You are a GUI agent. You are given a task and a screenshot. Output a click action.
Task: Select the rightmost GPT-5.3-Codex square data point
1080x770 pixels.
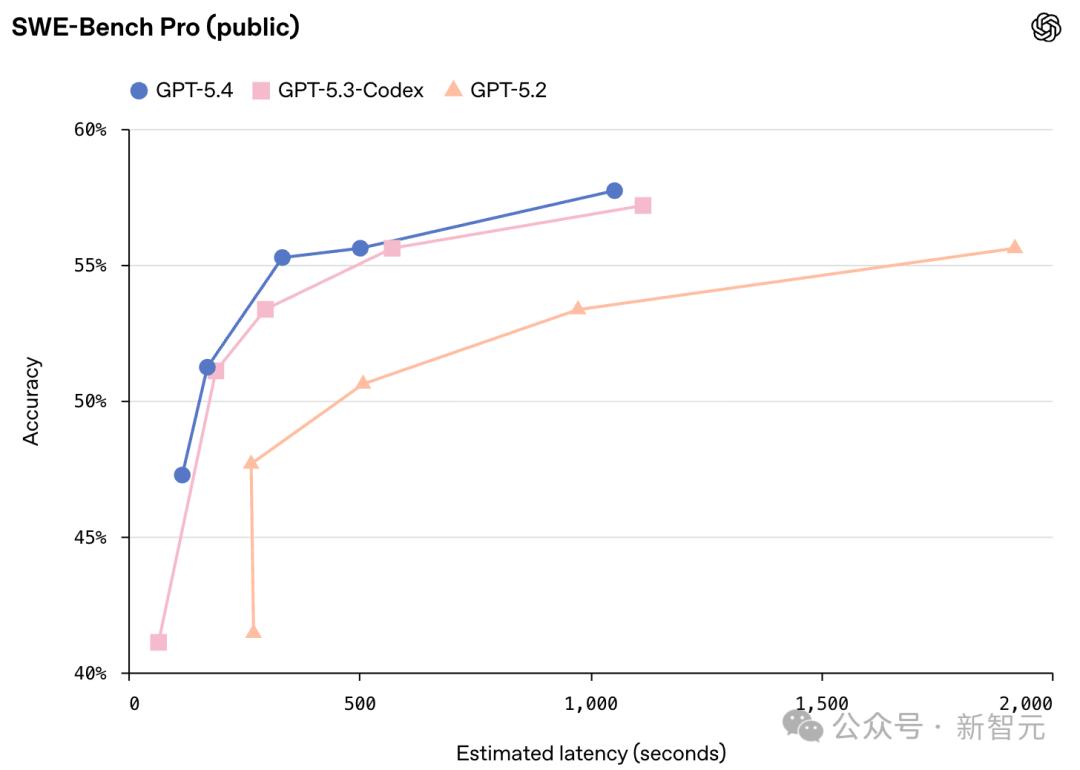(x=643, y=205)
